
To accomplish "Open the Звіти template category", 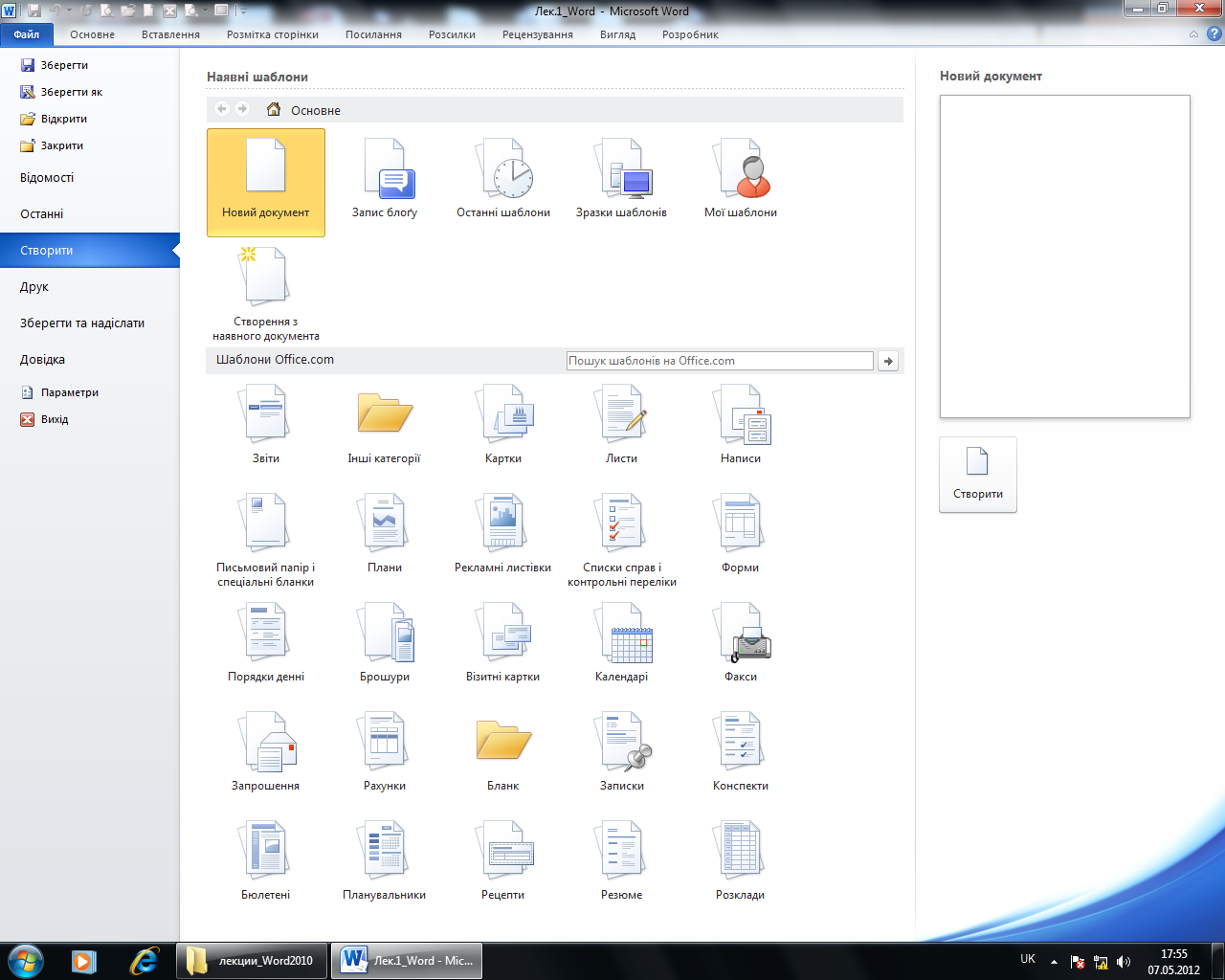I will [x=266, y=424].
